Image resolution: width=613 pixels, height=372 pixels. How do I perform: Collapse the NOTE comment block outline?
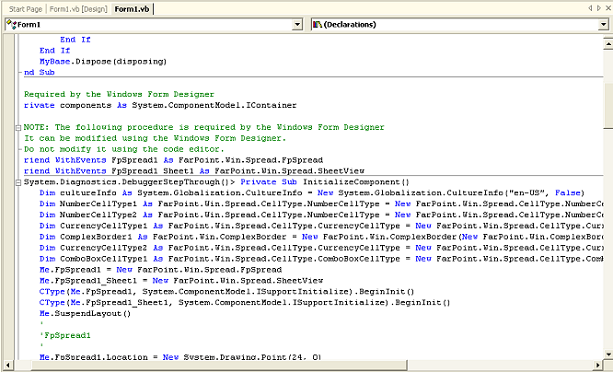tap(18, 127)
